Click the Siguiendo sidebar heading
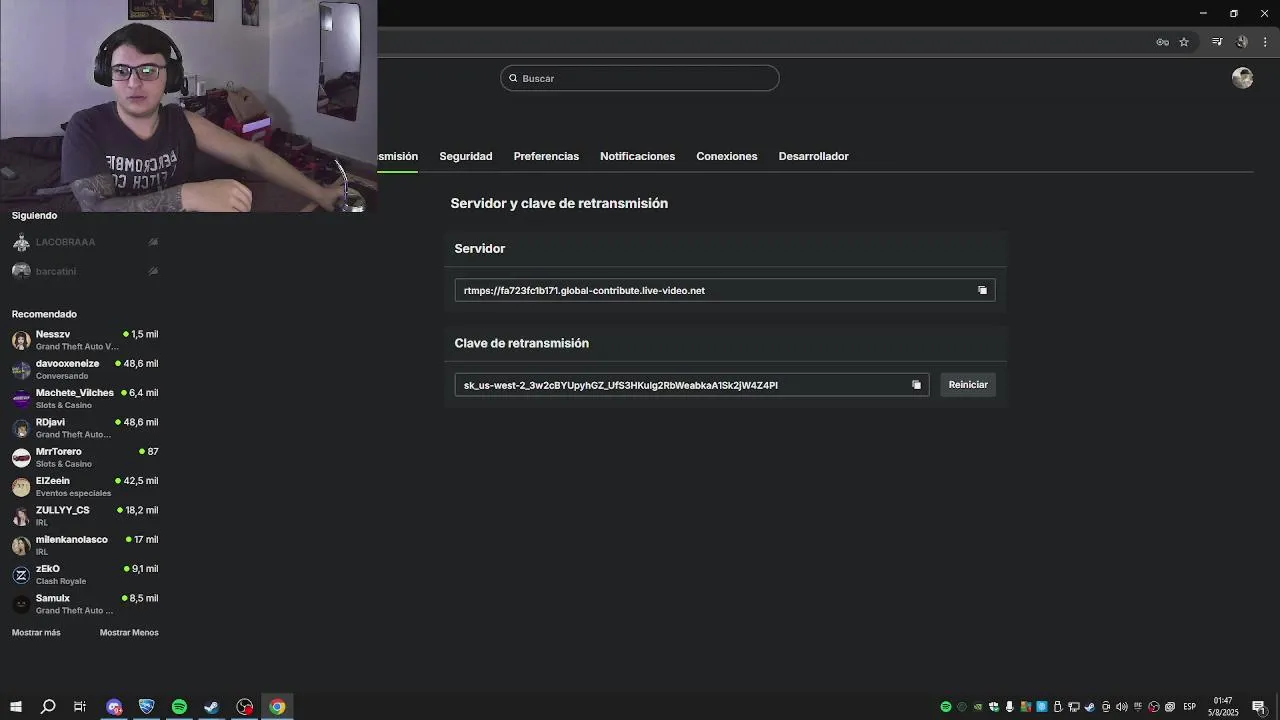1280x720 pixels. [34, 215]
